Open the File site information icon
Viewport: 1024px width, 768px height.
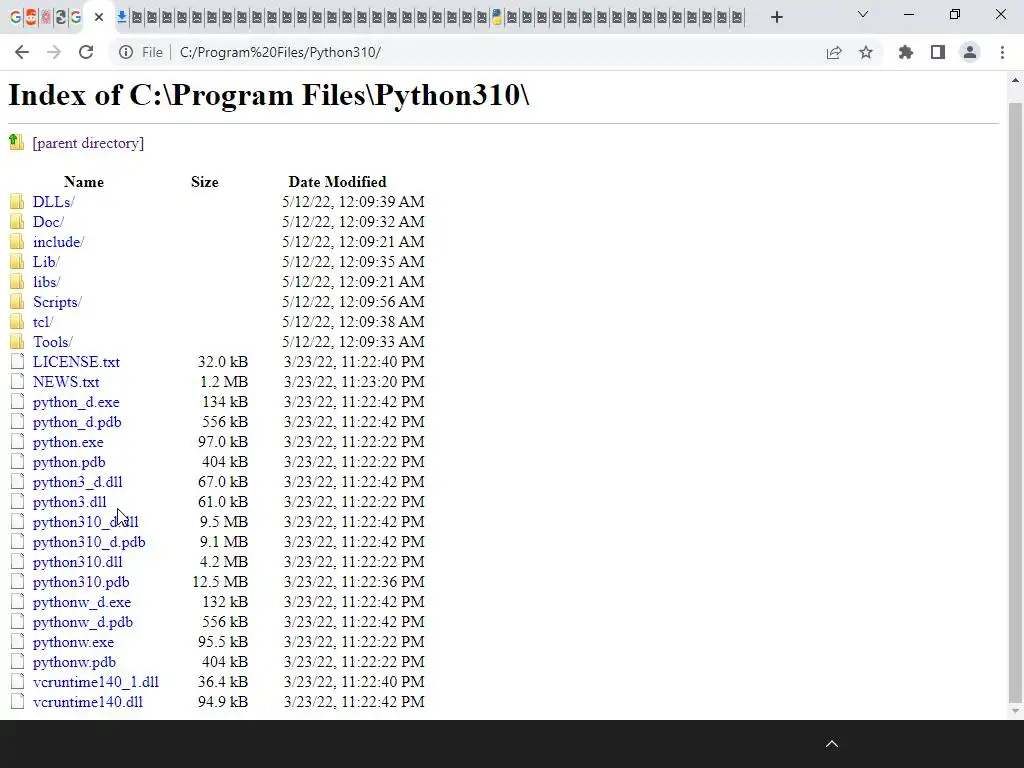pos(126,52)
